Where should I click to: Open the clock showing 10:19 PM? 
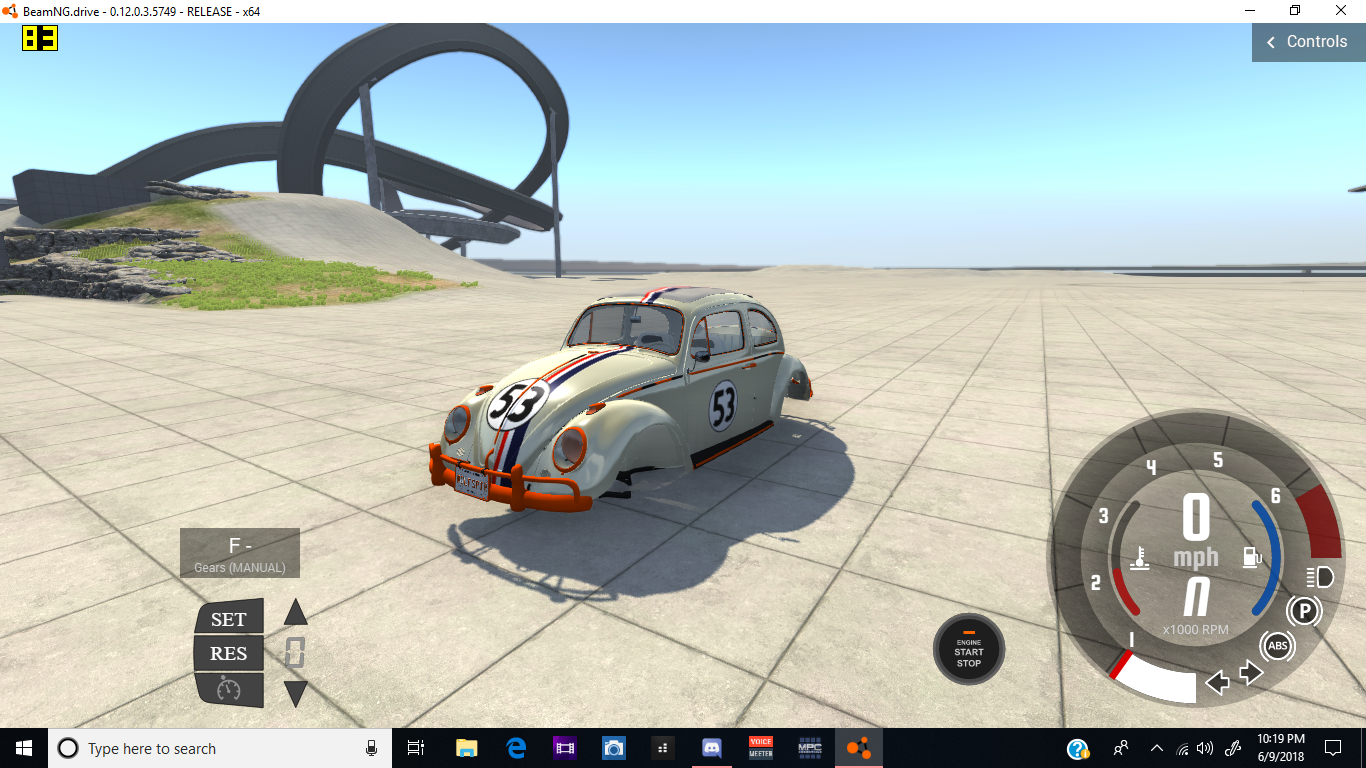tap(1282, 748)
